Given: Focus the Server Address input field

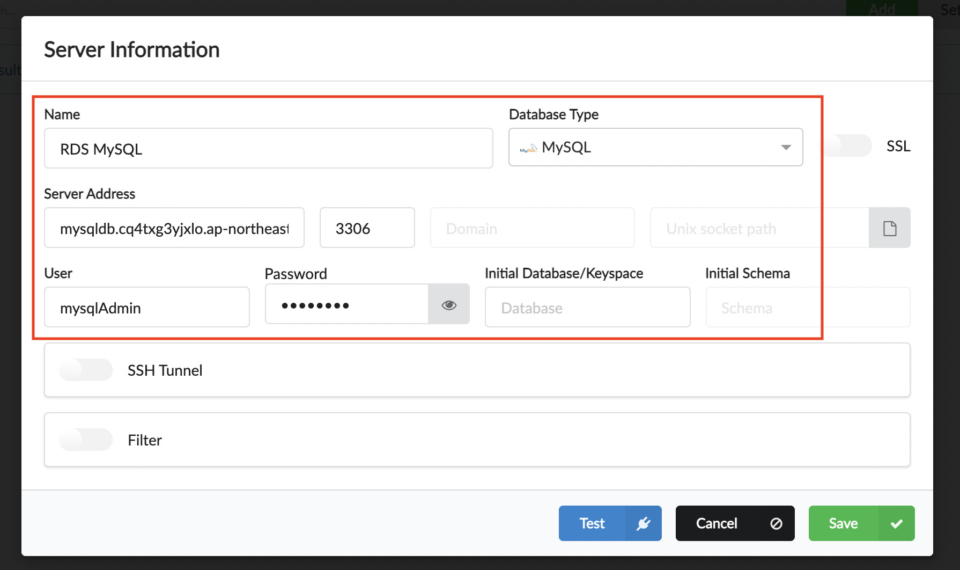Looking at the screenshot, I should 174,228.
